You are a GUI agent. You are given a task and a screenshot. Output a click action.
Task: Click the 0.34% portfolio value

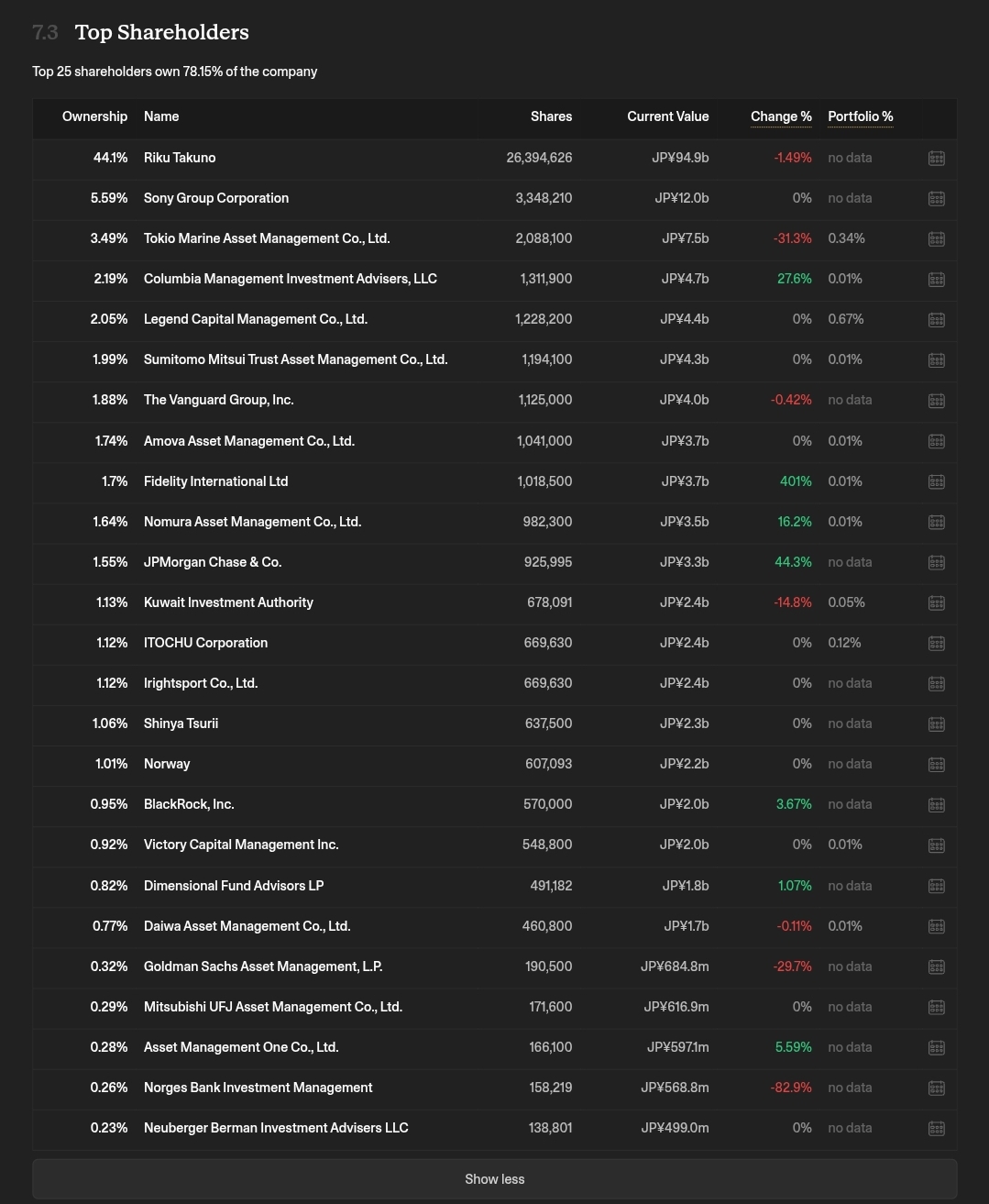pos(846,238)
